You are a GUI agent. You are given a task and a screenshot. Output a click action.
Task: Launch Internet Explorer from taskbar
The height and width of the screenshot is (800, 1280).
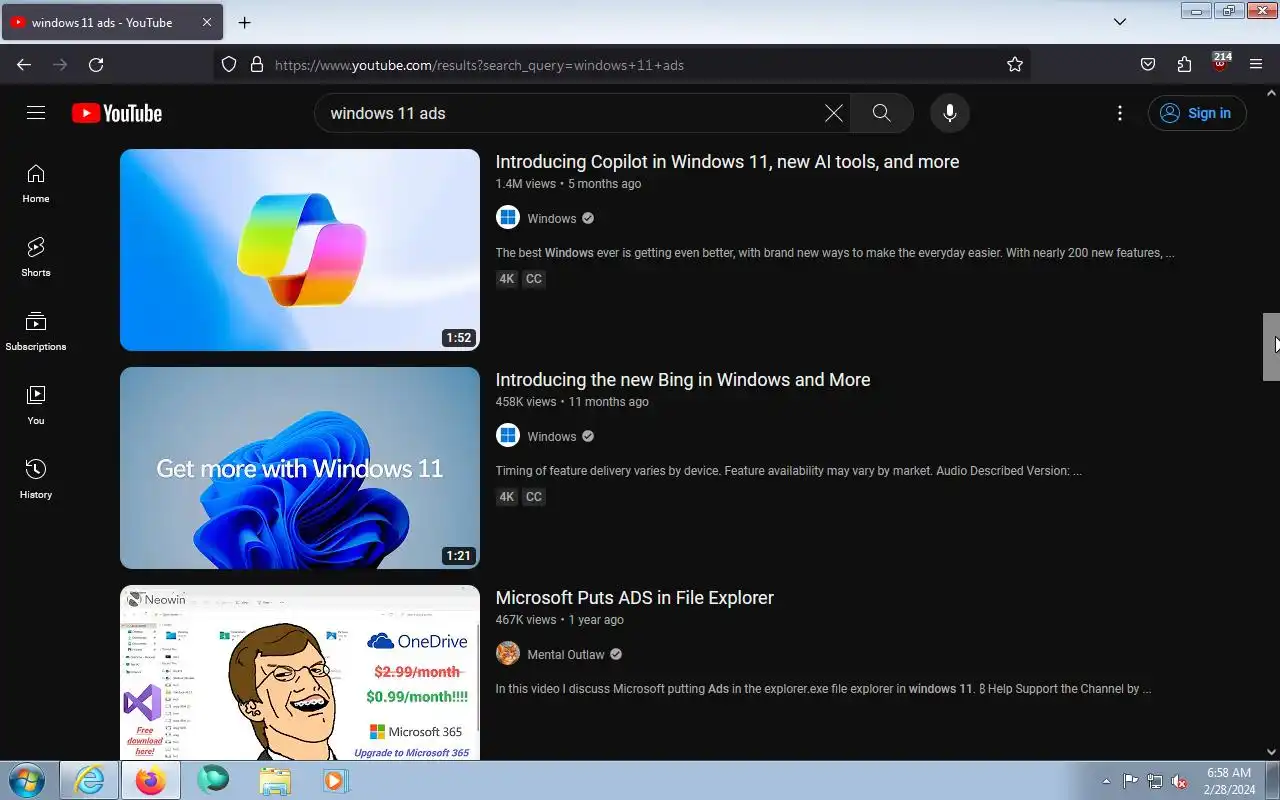(x=89, y=780)
